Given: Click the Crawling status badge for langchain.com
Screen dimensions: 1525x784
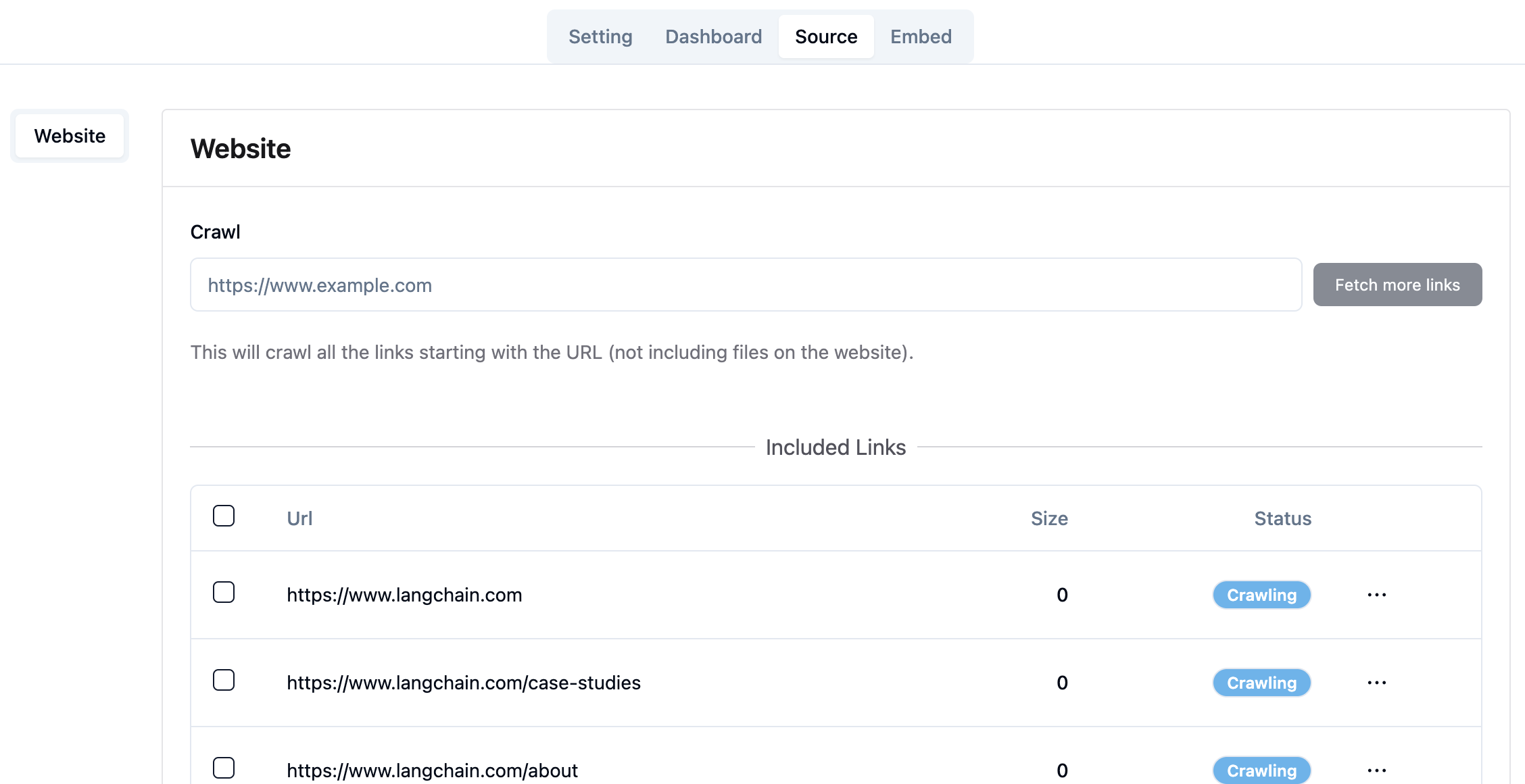Looking at the screenshot, I should (x=1261, y=595).
